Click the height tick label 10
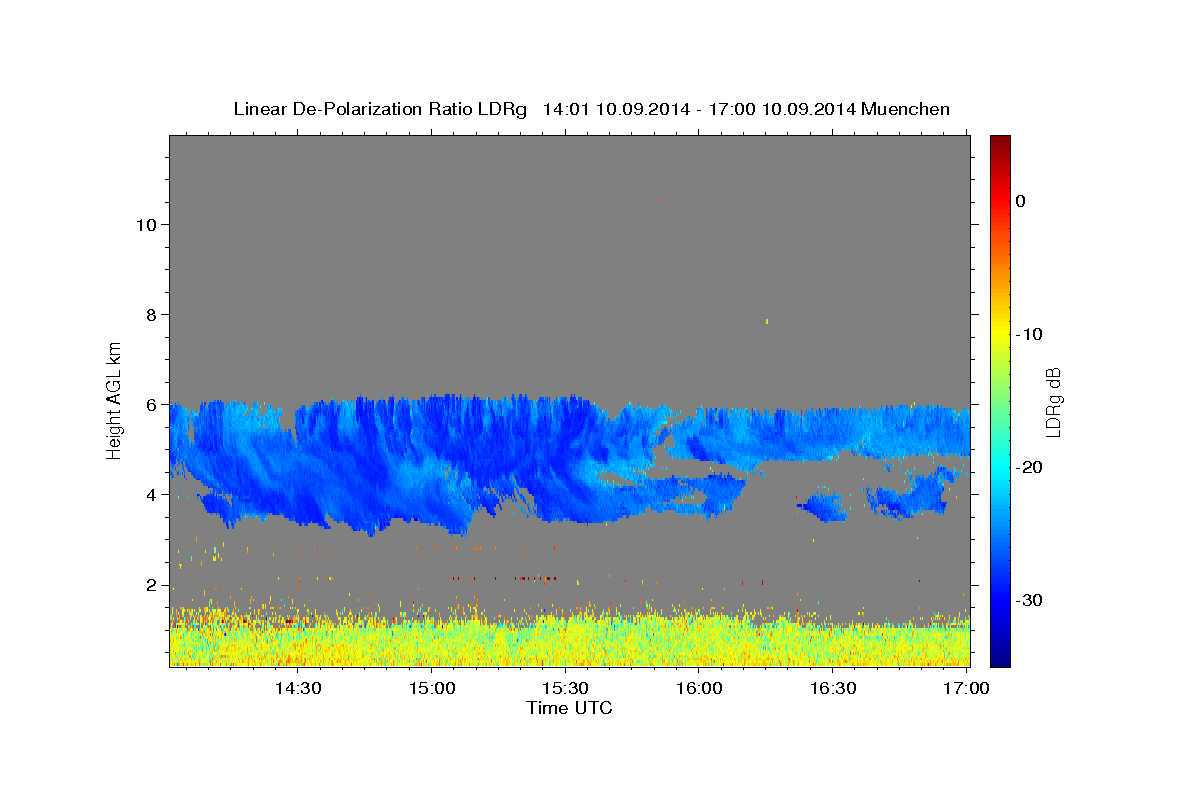The height and width of the screenshot is (800, 1200). point(145,224)
